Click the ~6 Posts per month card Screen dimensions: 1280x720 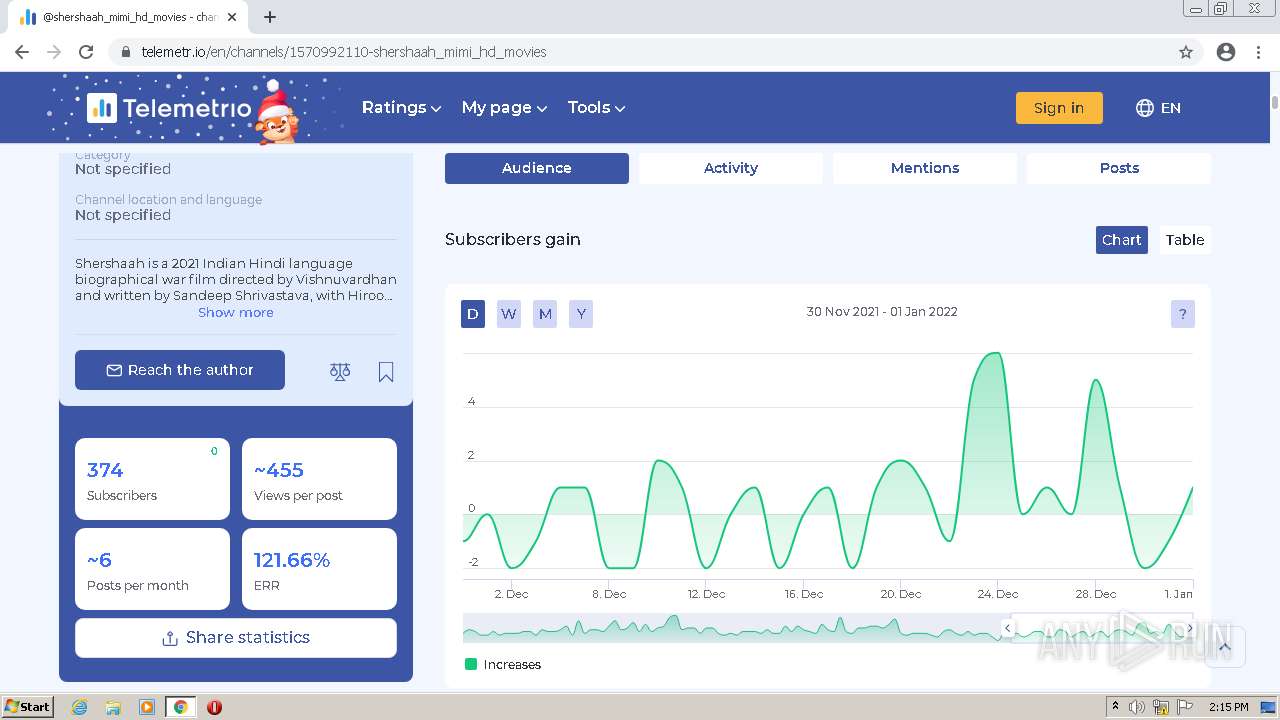pyautogui.click(x=152, y=569)
